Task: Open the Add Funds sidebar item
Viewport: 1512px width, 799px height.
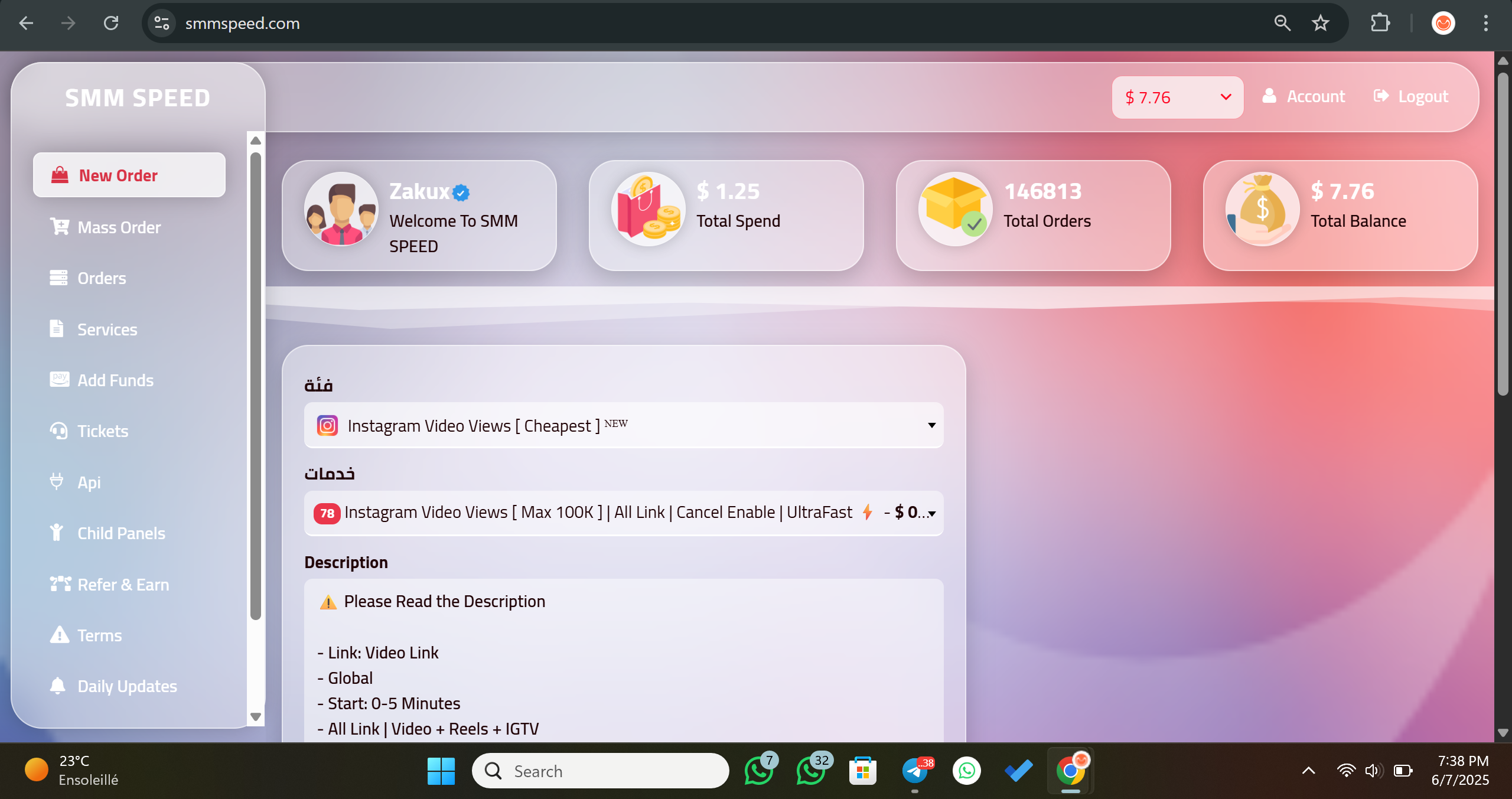Action: [x=115, y=380]
